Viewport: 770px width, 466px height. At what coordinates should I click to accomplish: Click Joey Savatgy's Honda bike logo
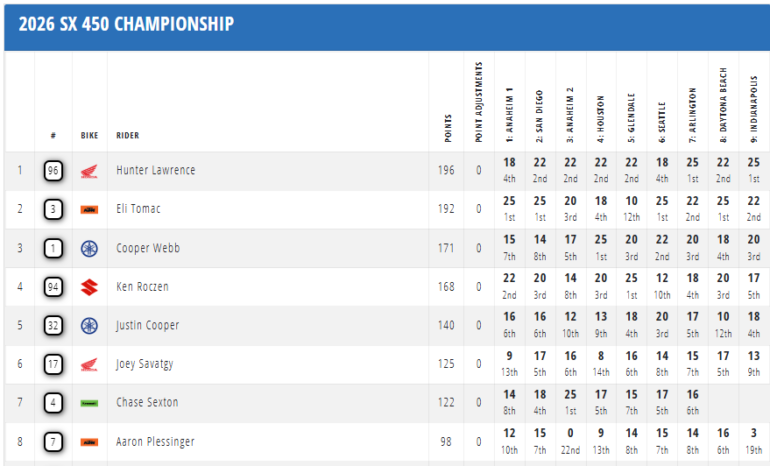pos(89,365)
